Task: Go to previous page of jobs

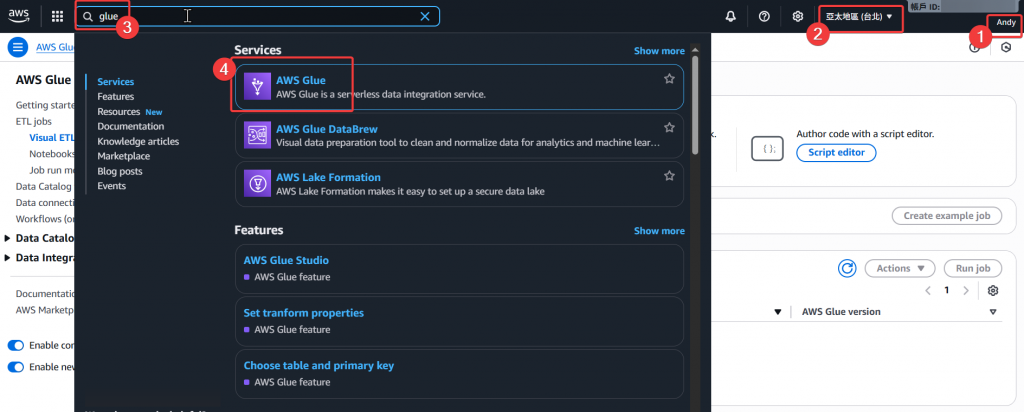Action: point(927,291)
